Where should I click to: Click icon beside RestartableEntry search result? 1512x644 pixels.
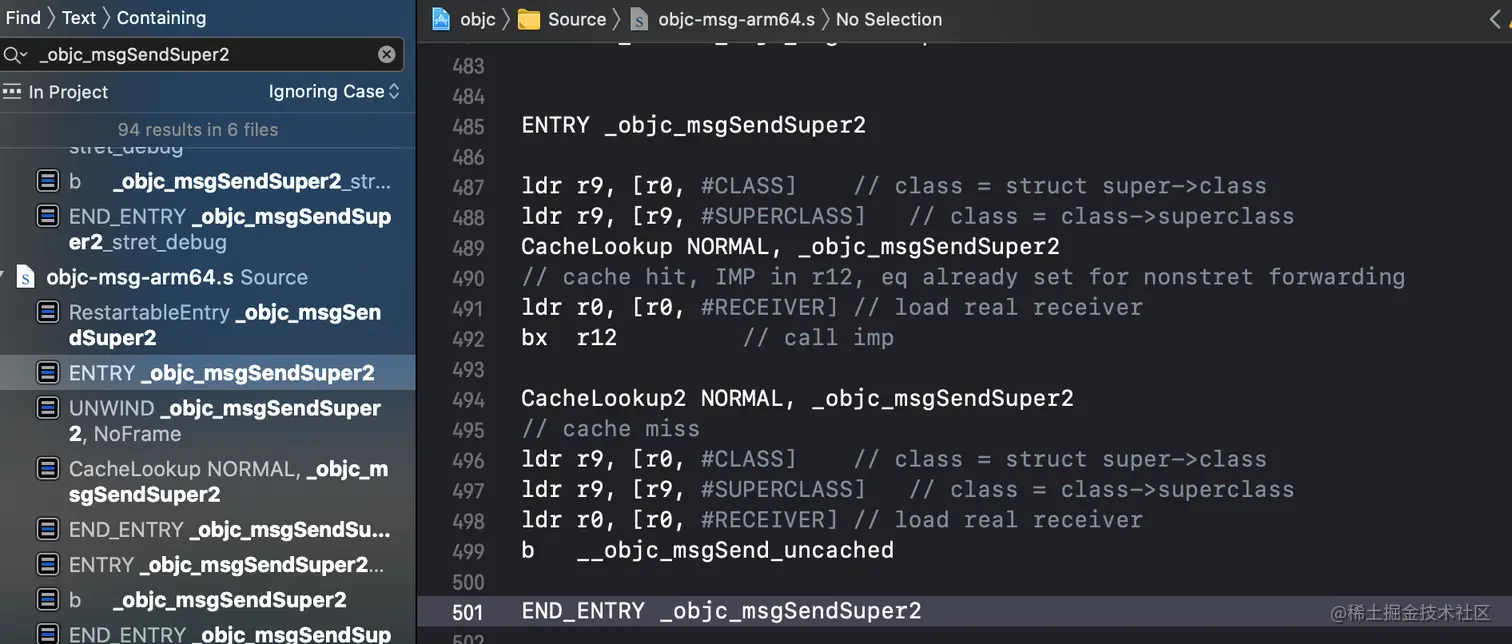click(47, 313)
